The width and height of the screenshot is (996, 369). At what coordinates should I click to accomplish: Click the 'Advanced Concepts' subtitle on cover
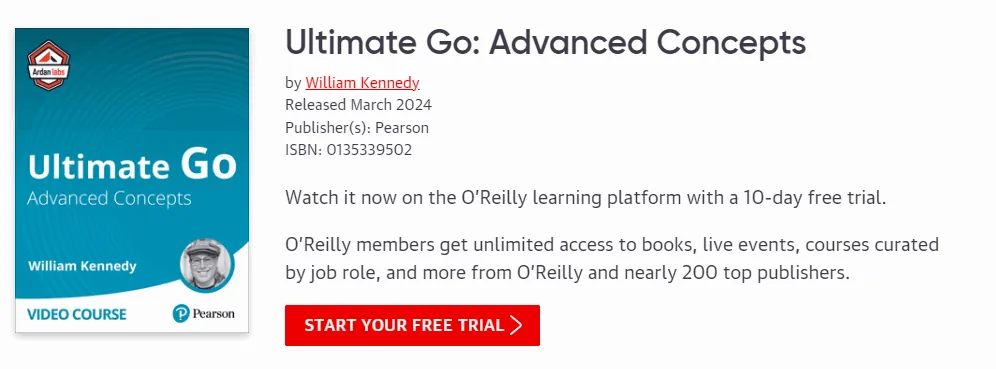pos(109,199)
